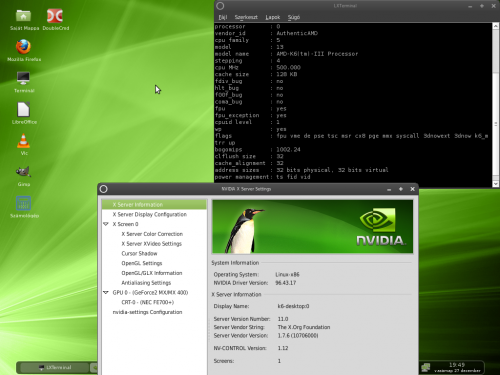This screenshot has height=375, width=500.
Task: Click the cpu MHz value '500.000'
Action: click(x=288, y=67)
